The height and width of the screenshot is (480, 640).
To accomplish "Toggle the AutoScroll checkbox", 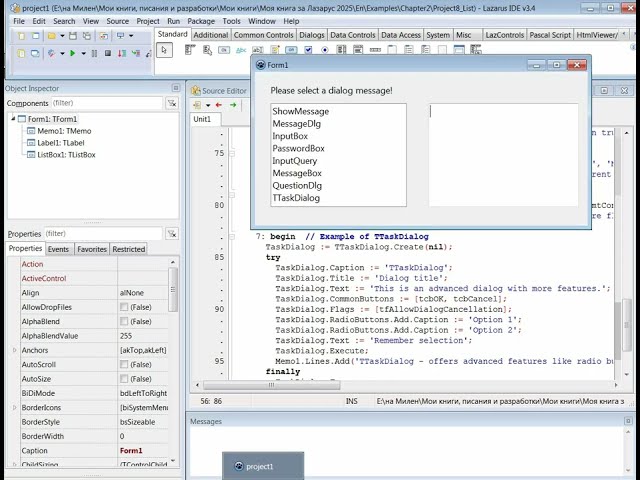I will pos(124,364).
